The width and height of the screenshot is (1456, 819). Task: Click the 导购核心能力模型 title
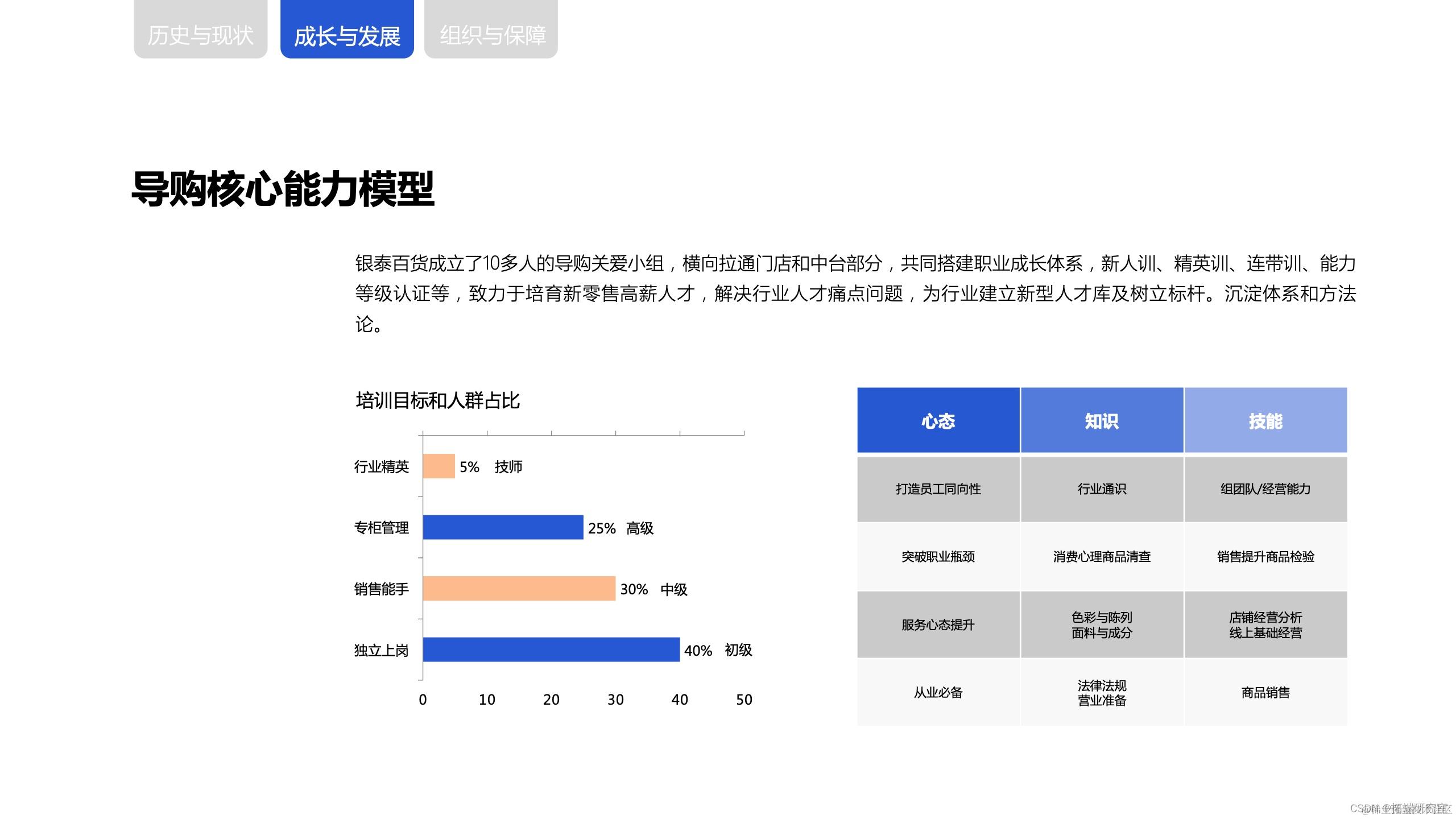click(283, 189)
